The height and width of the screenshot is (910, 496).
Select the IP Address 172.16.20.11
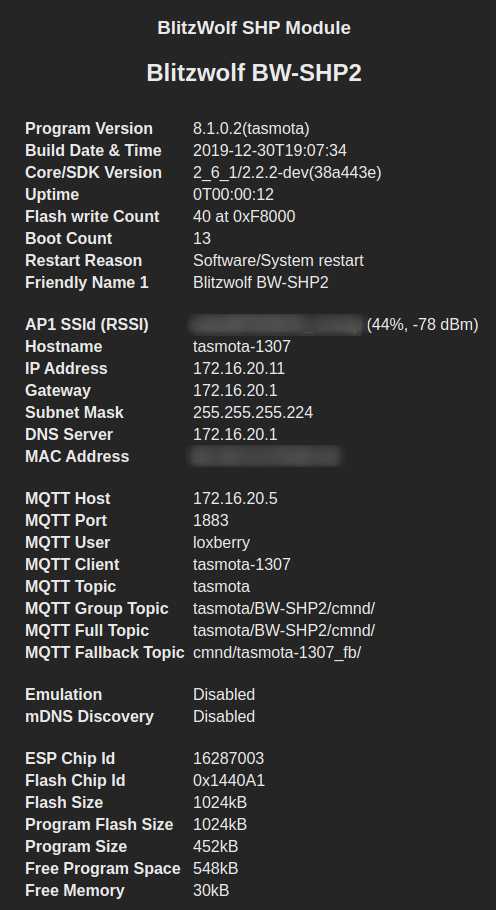click(239, 369)
